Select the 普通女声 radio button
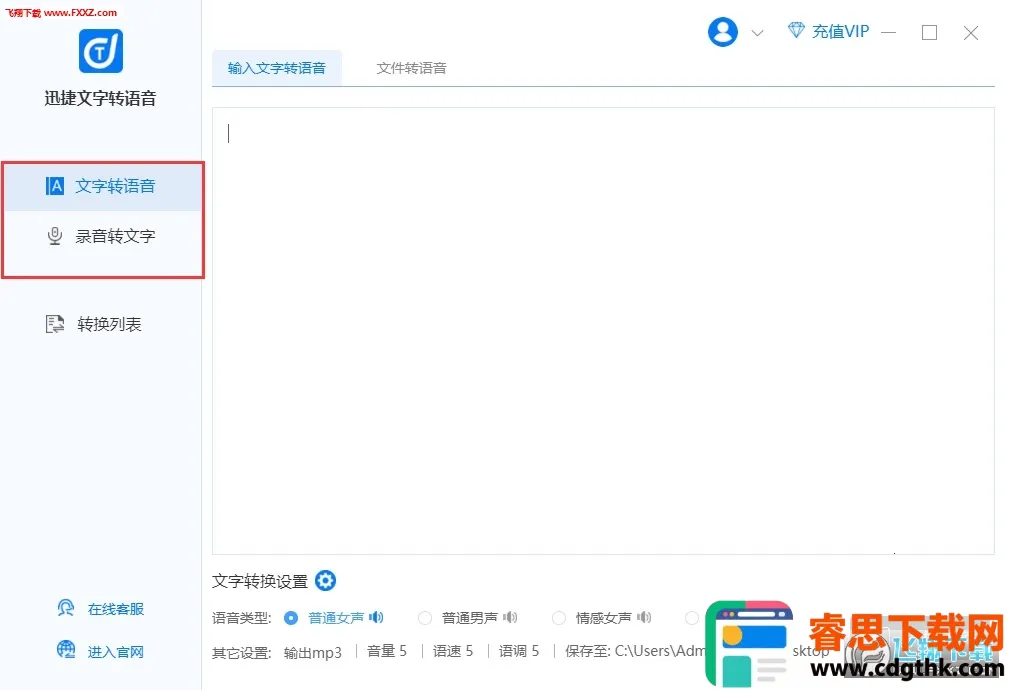Screen dimensions: 1010x690 291,618
